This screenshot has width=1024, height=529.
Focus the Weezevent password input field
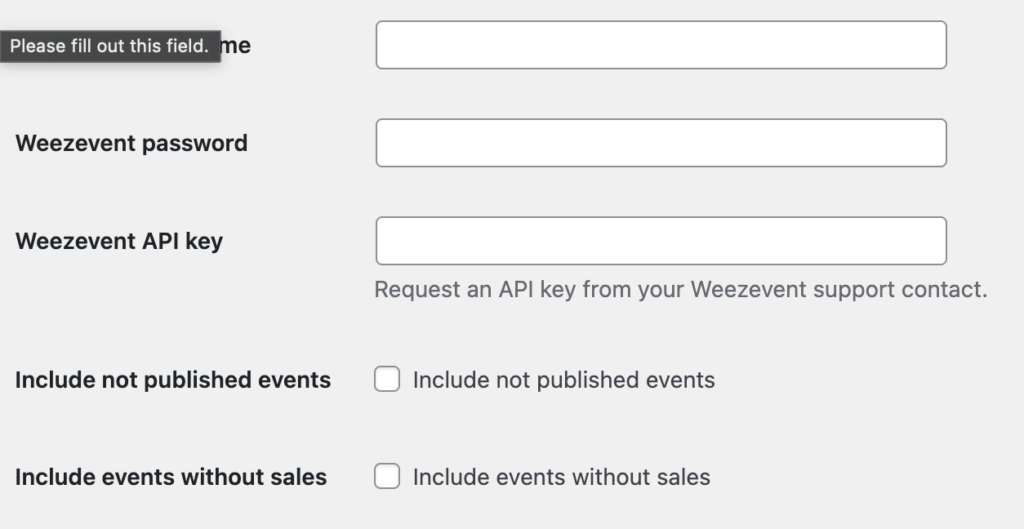pyautogui.click(x=660, y=143)
